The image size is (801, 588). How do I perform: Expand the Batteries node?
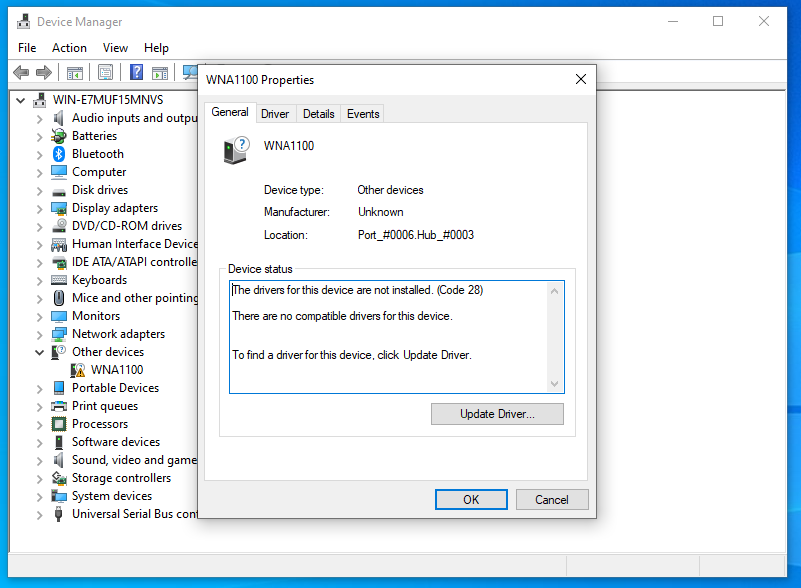[x=39, y=136]
